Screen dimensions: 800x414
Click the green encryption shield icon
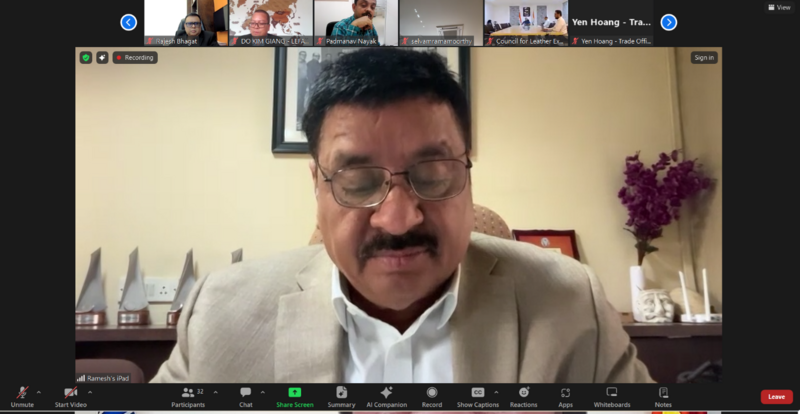pos(86,58)
